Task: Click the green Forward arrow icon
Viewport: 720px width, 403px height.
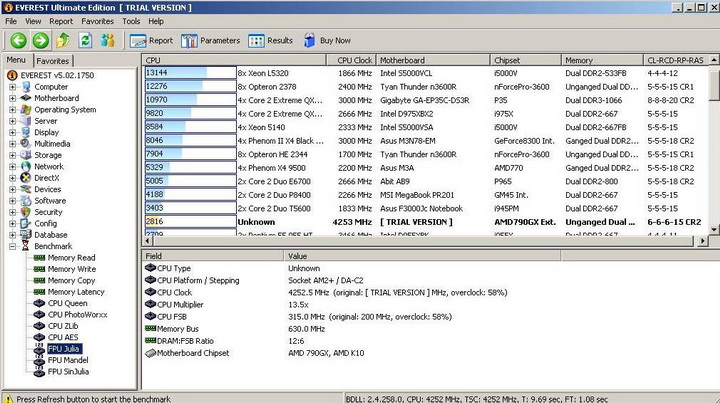Action: 40,41
